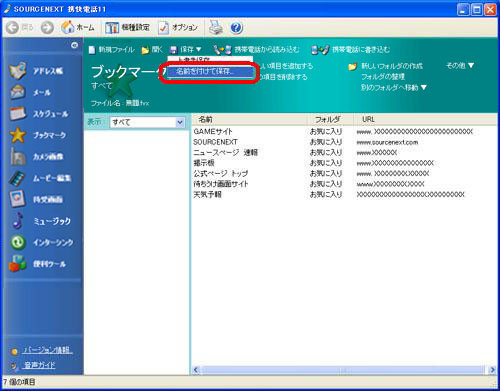Open the ムービー編集 film icon

pyautogui.click(x=18, y=178)
